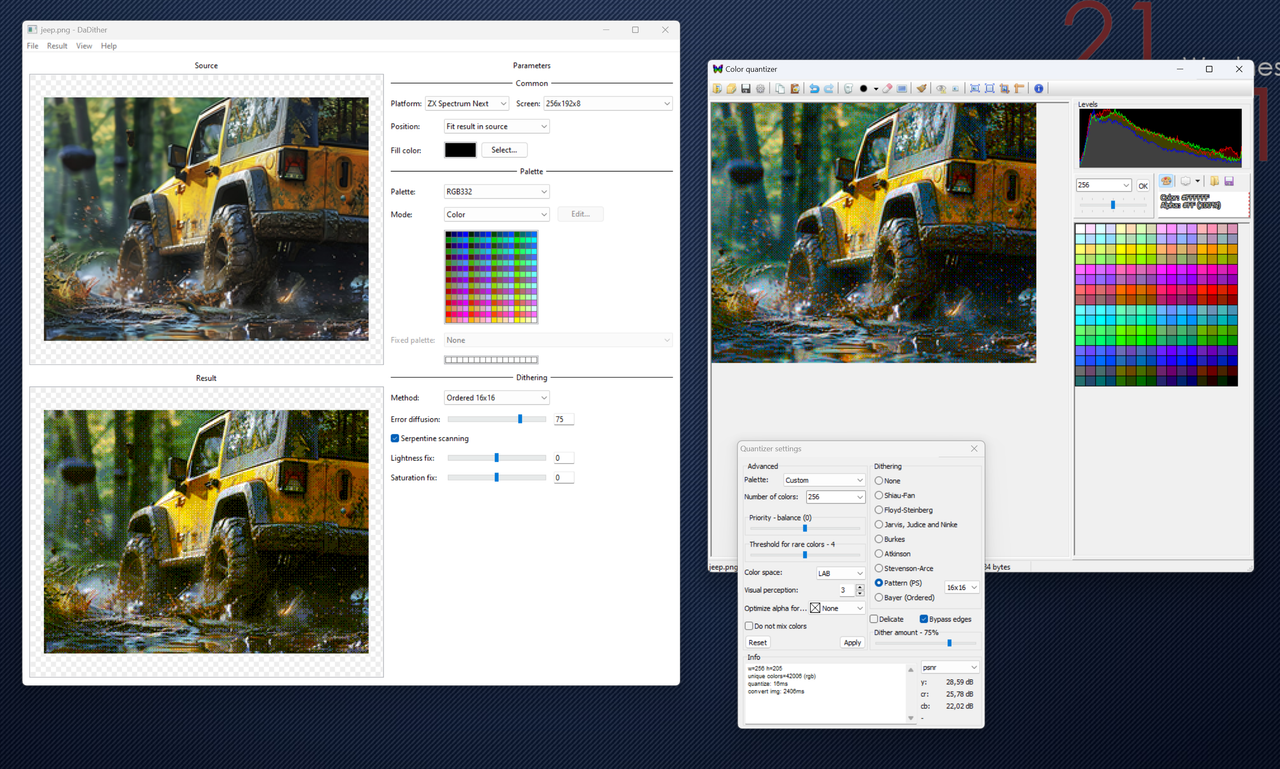The image size is (1280, 769).
Task: Select the black circle color tool icon
Action: click(863, 88)
